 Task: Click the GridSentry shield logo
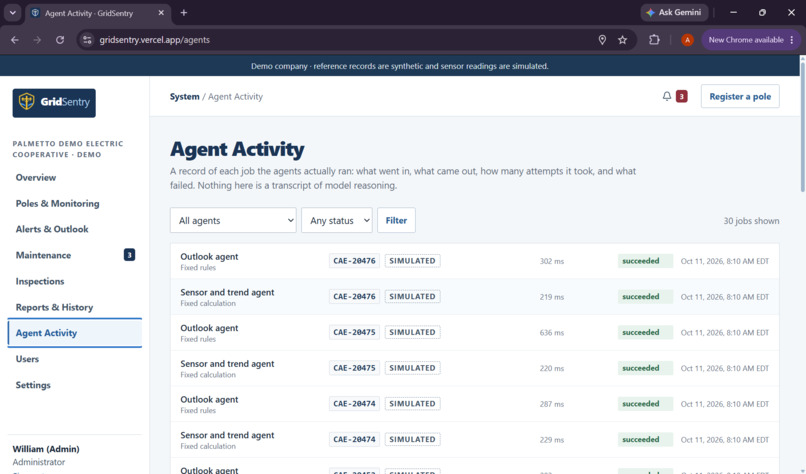pyautogui.click(x=54, y=103)
